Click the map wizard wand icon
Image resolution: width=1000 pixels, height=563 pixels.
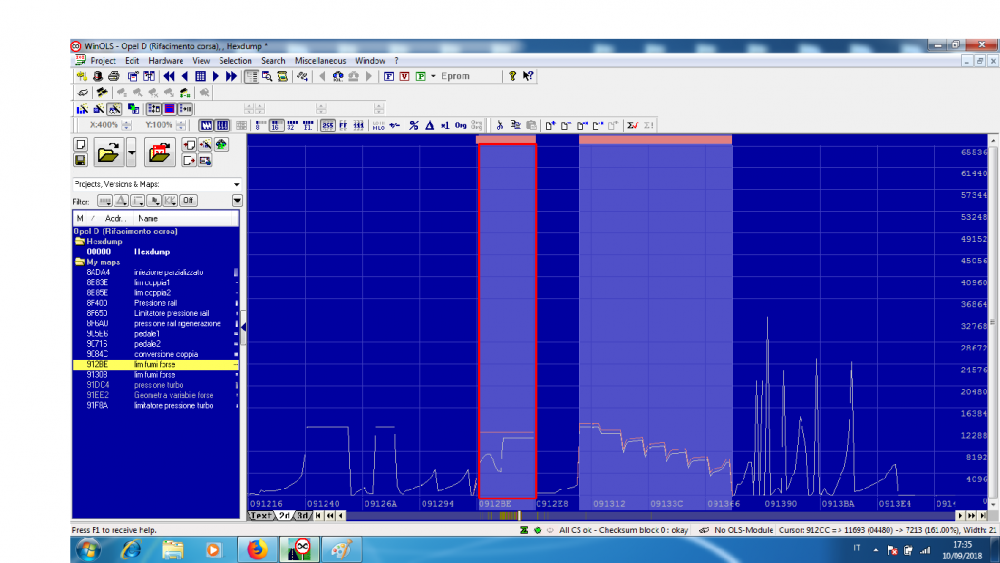(x=205, y=145)
